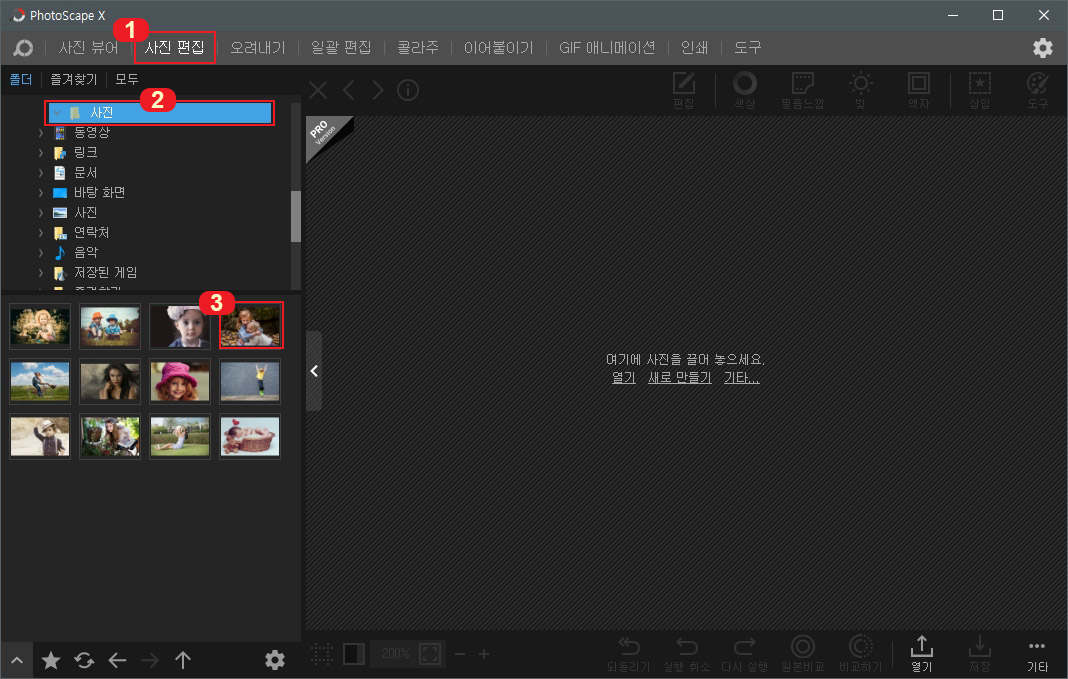Open the 빛 light tool

pyautogui.click(x=860, y=91)
